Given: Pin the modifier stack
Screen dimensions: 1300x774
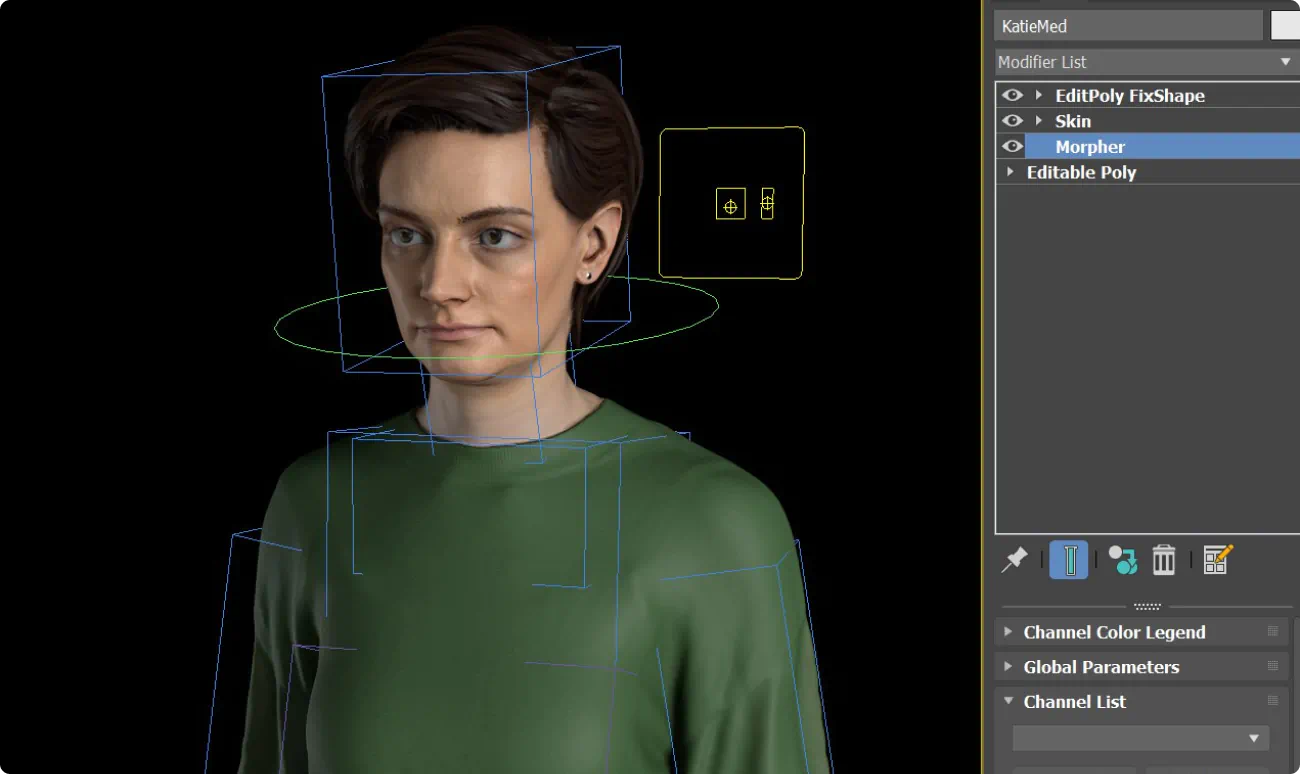Looking at the screenshot, I should pos(1015,559).
